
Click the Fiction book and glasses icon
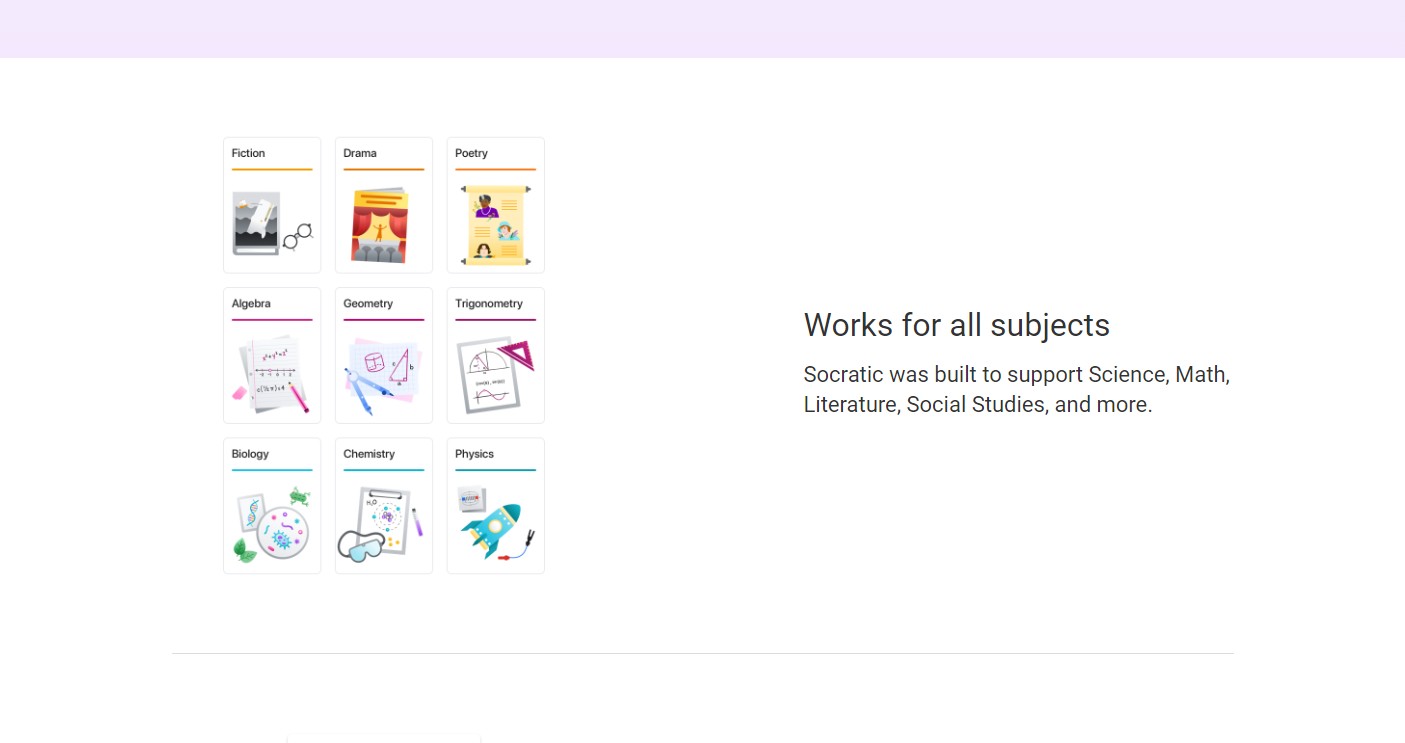pos(272,224)
